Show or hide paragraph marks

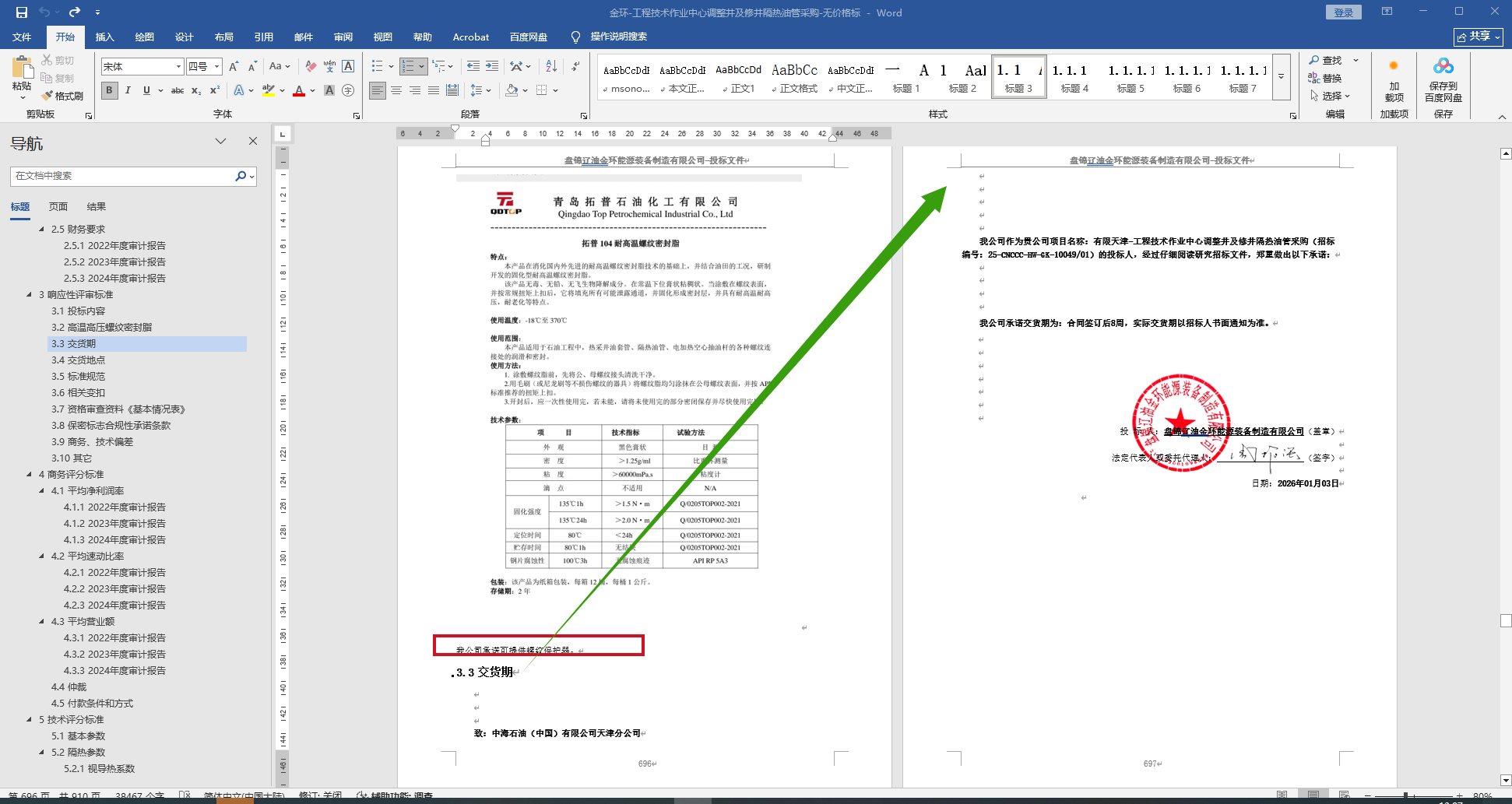tap(575, 66)
